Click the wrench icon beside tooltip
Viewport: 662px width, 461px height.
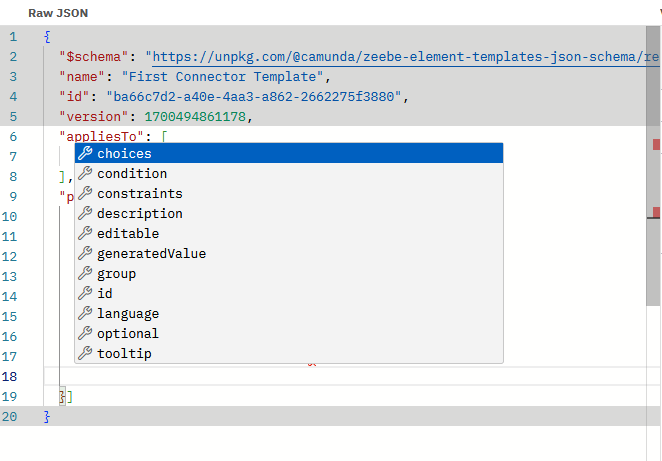(85, 353)
